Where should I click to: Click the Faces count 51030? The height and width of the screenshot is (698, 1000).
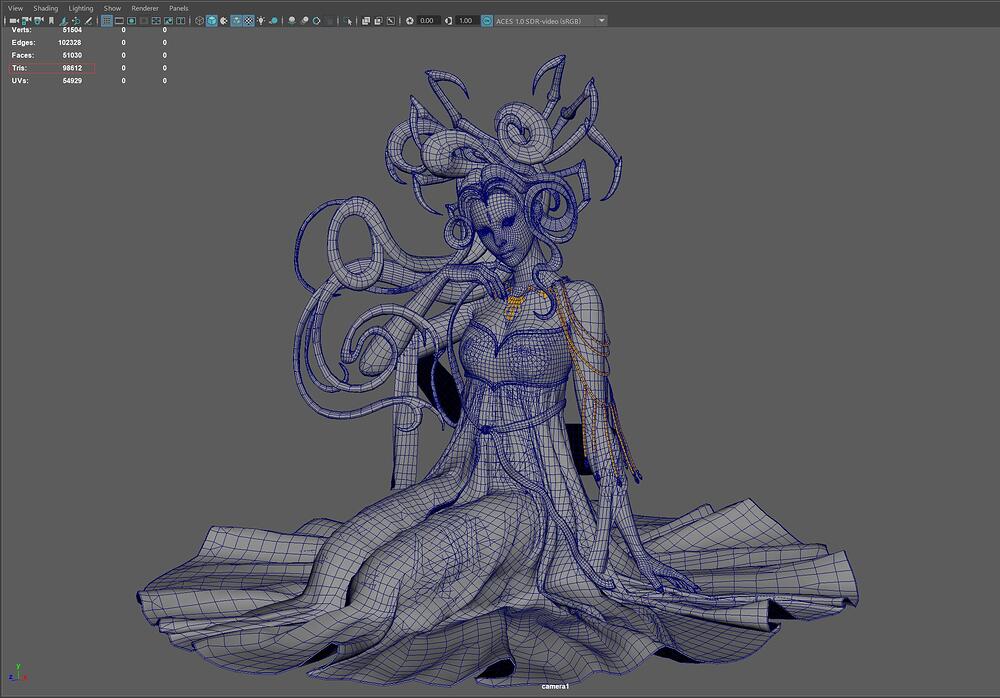coord(72,56)
